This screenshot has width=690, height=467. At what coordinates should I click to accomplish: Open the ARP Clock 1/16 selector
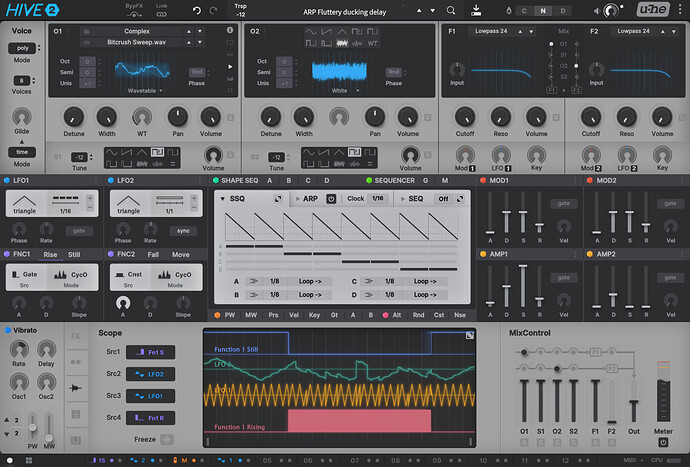click(x=378, y=199)
